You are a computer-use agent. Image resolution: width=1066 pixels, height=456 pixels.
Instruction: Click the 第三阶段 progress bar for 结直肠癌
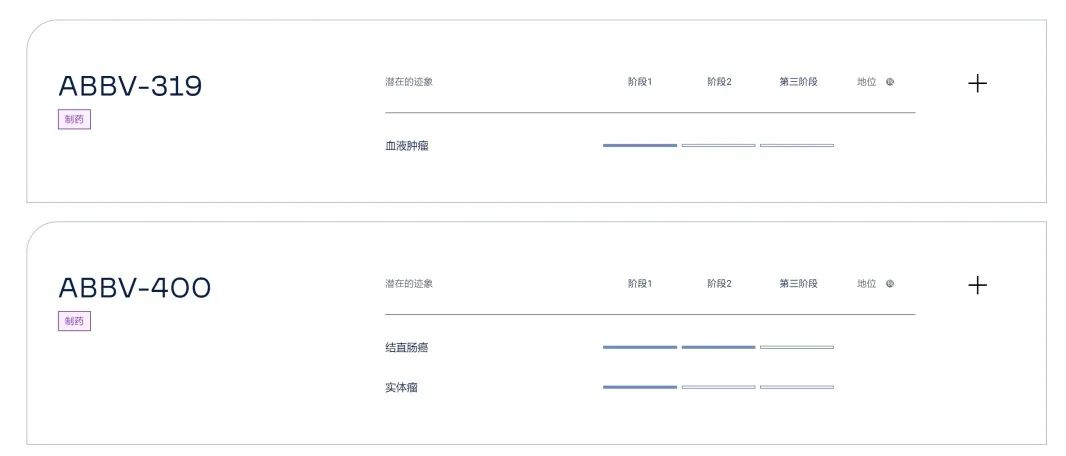pos(797,347)
